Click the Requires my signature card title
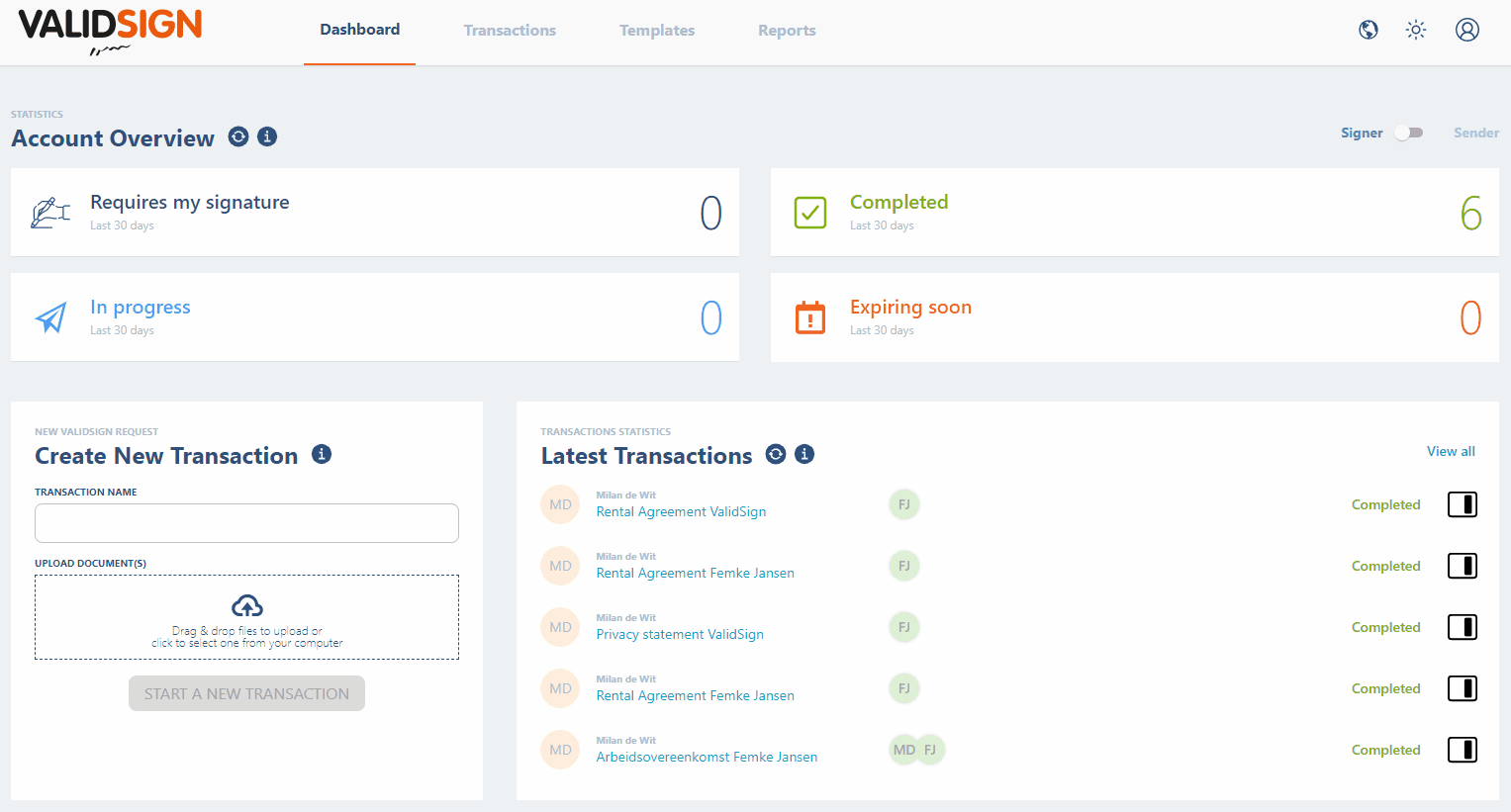Image resolution: width=1511 pixels, height=812 pixels. [190, 202]
